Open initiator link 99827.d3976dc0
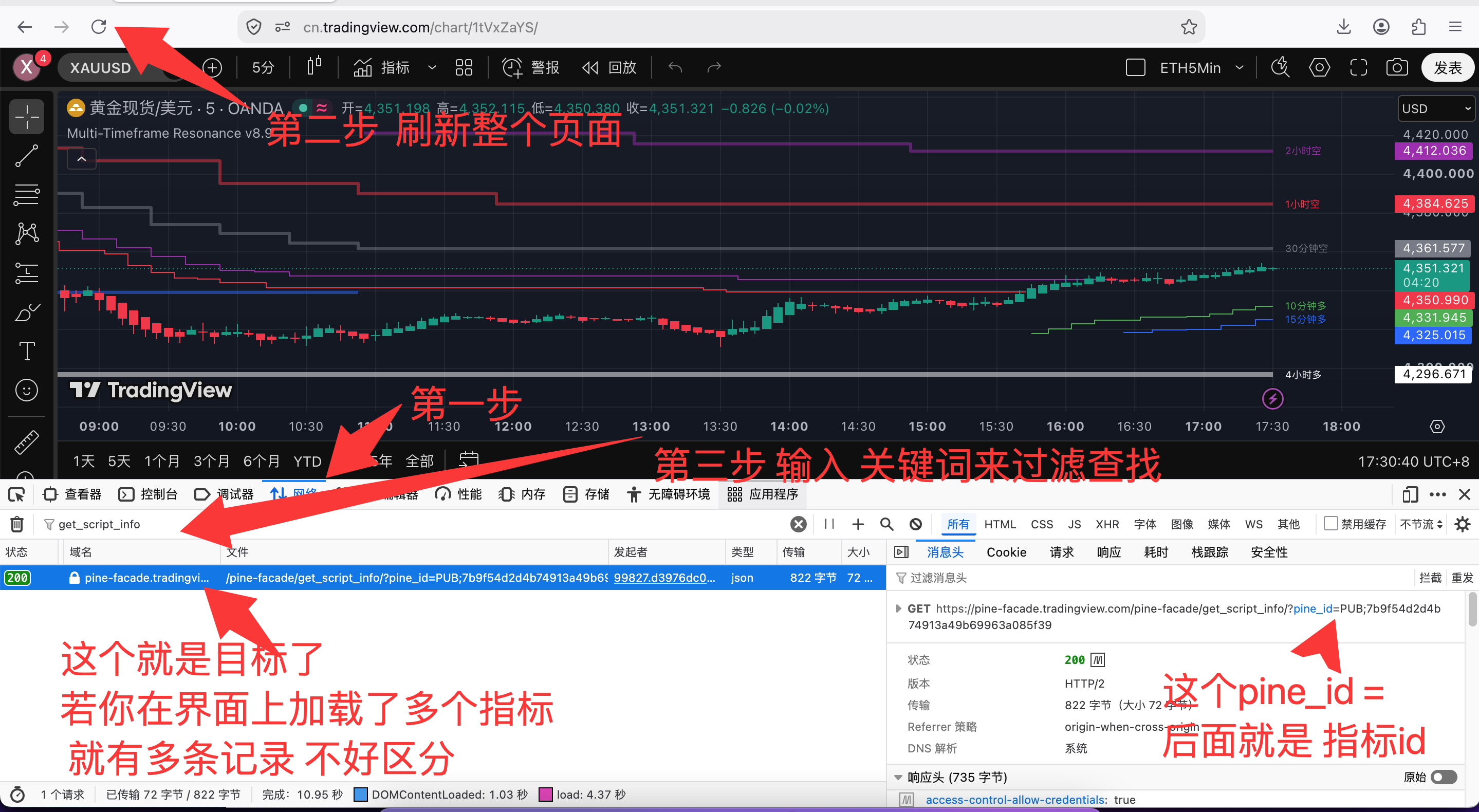The image size is (1479, 812). click(664, 577)
